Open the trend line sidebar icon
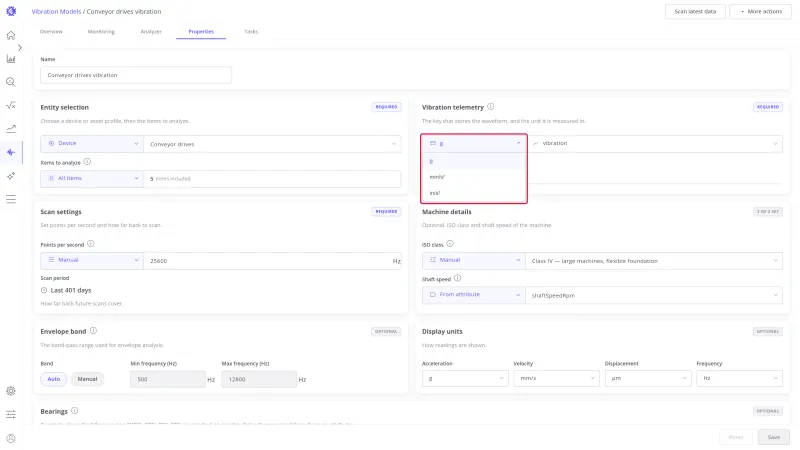 [x=11, y=129]
